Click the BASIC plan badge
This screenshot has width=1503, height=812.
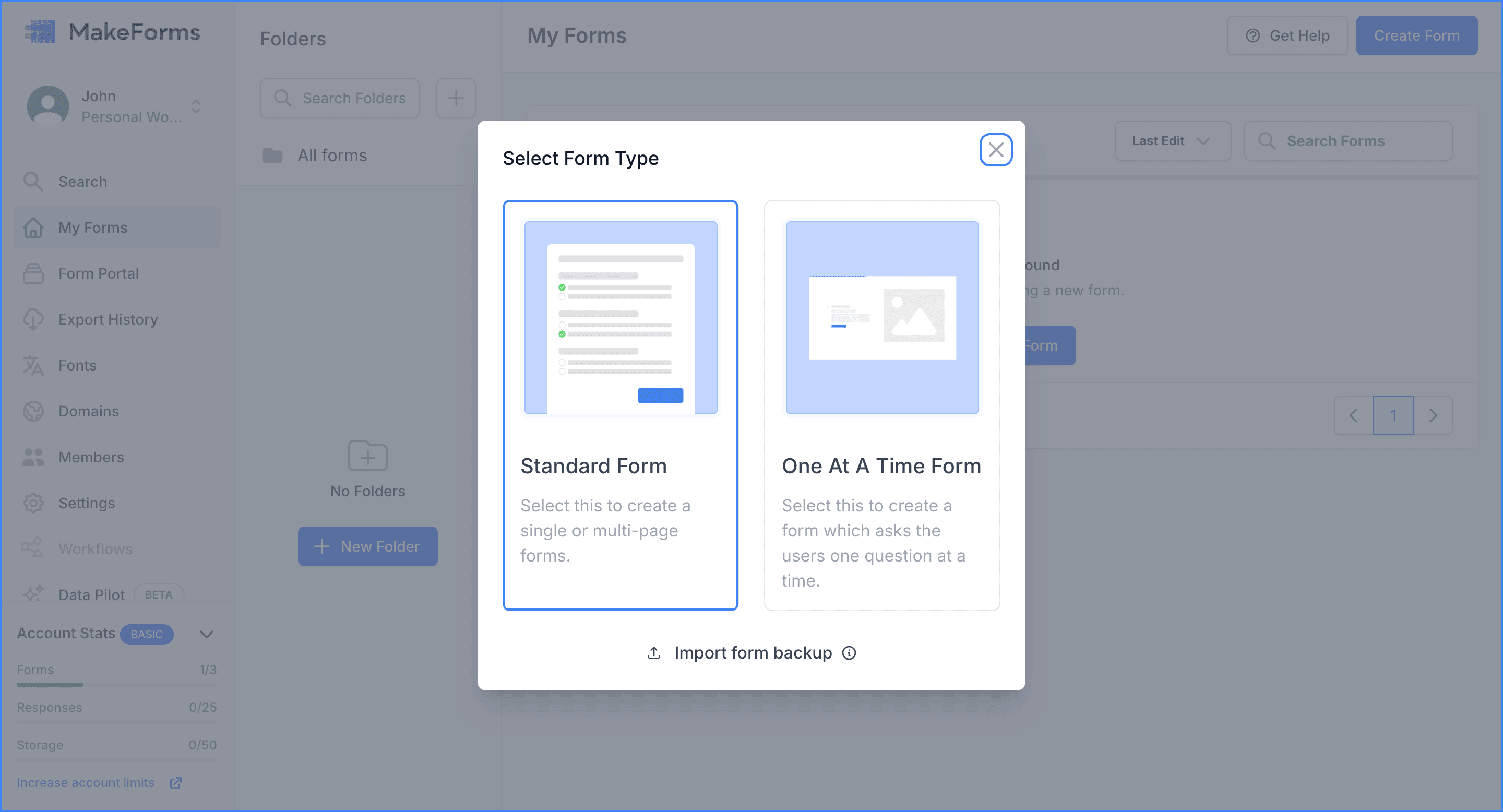coord(147,634)
